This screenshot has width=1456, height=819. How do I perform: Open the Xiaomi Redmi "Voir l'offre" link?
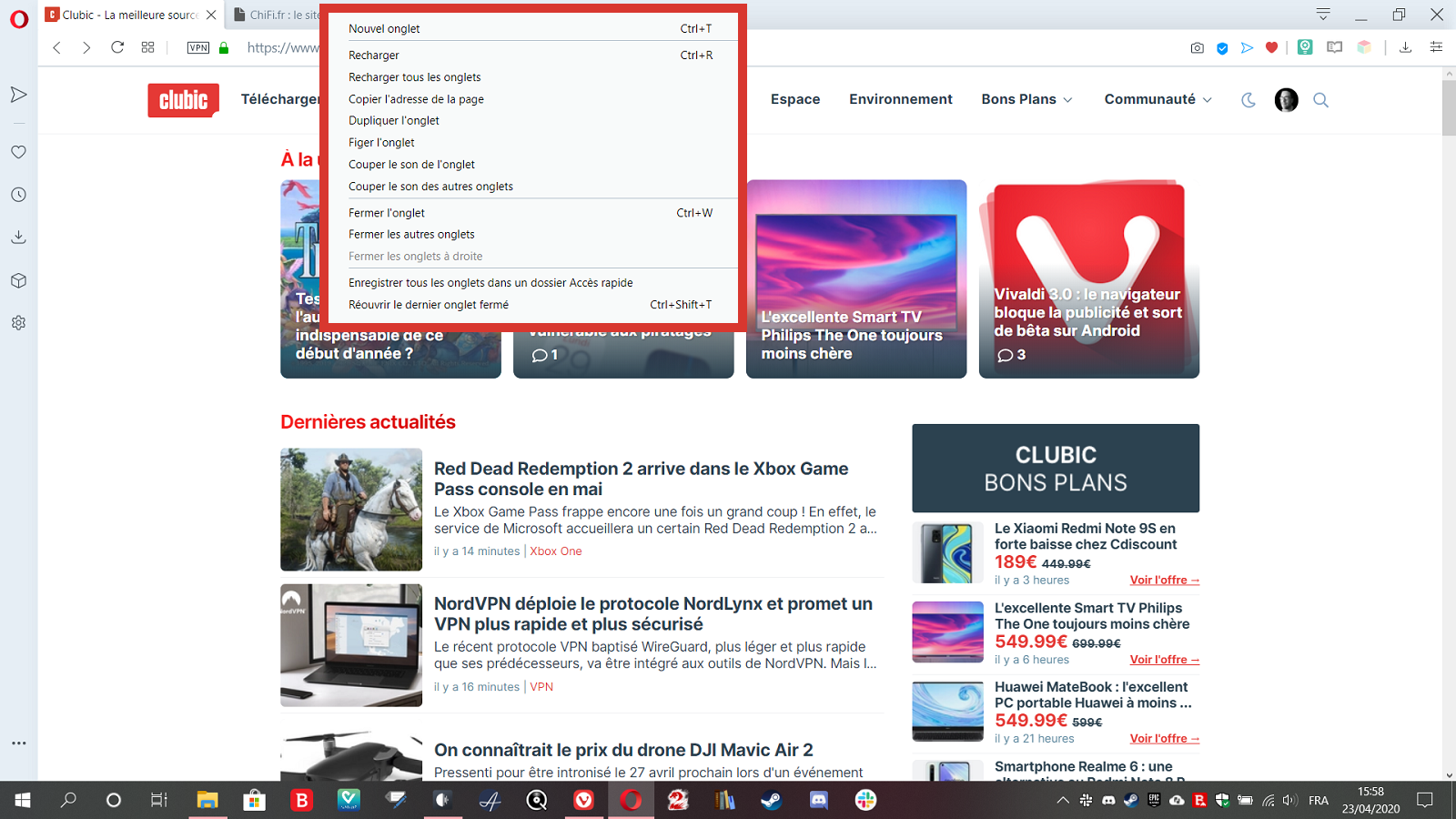pos(1164,580)
